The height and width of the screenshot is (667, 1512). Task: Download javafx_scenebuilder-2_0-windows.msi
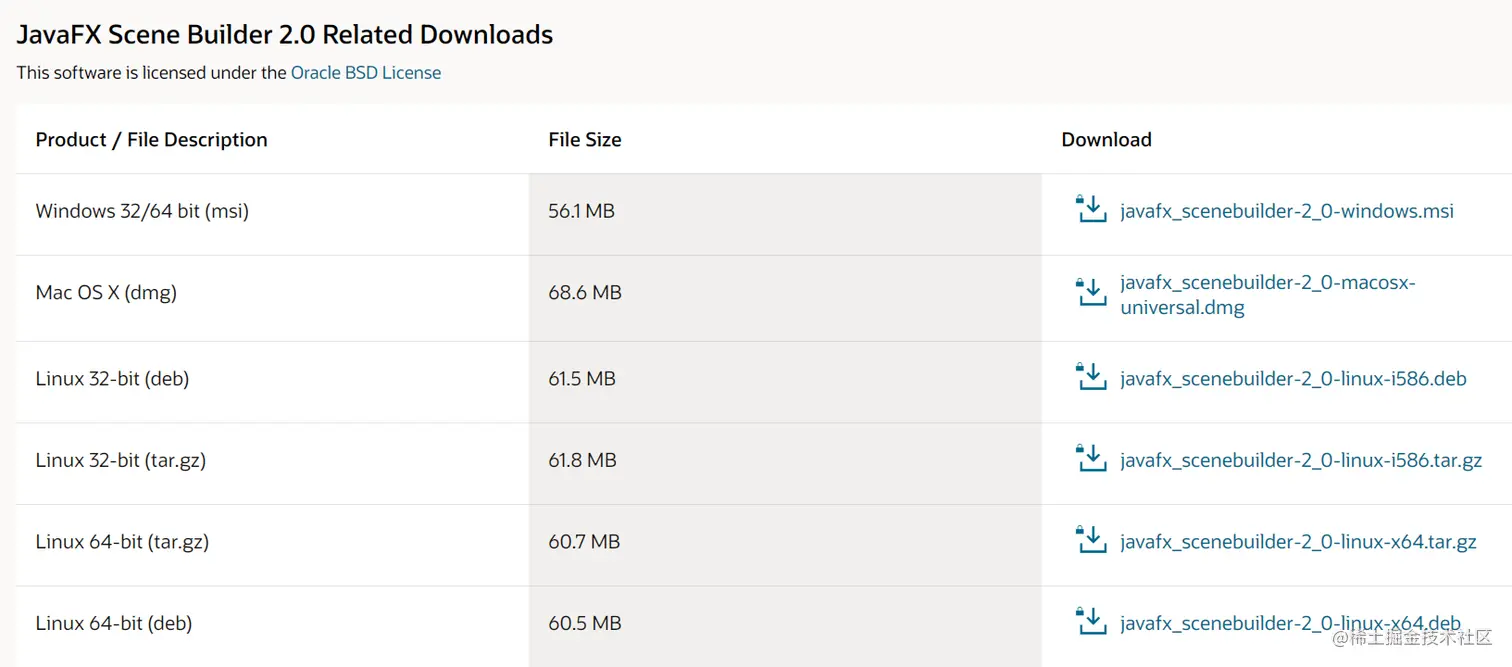tap(1287, 211)
